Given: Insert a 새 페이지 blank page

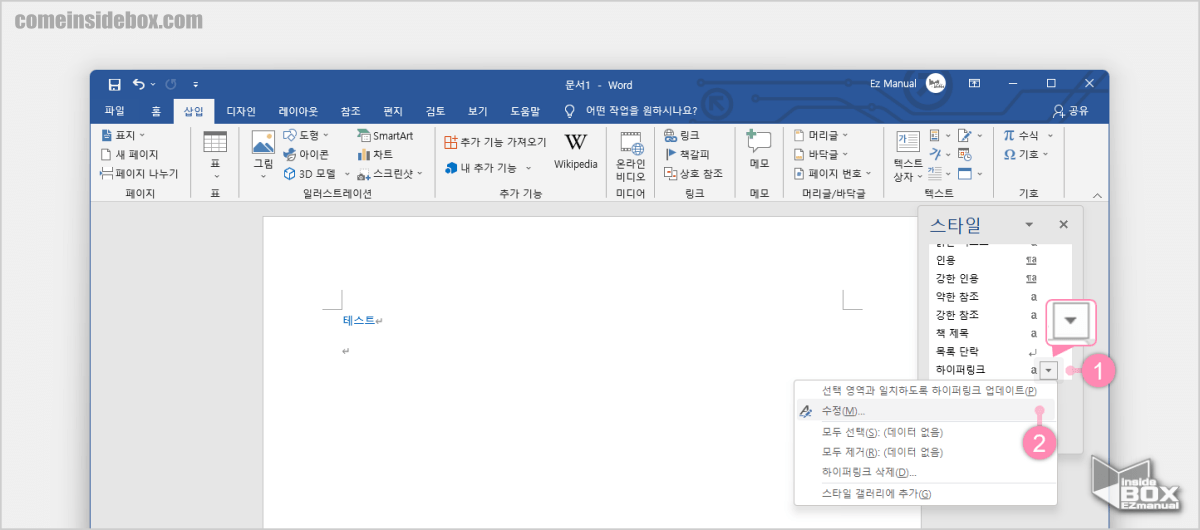Looking at the screenshot, I should click(129, 154).
